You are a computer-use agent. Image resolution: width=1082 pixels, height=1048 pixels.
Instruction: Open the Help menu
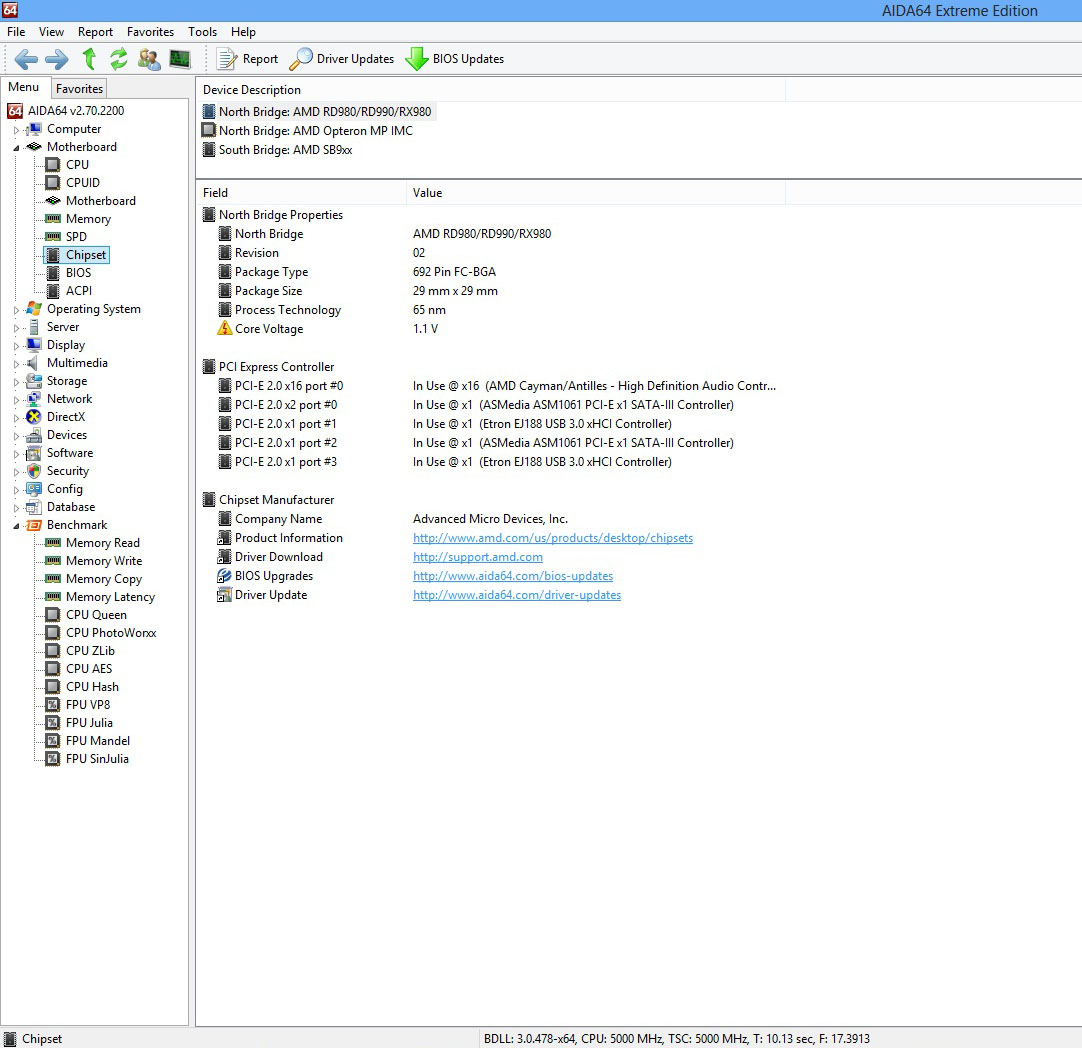pos(243,32)
